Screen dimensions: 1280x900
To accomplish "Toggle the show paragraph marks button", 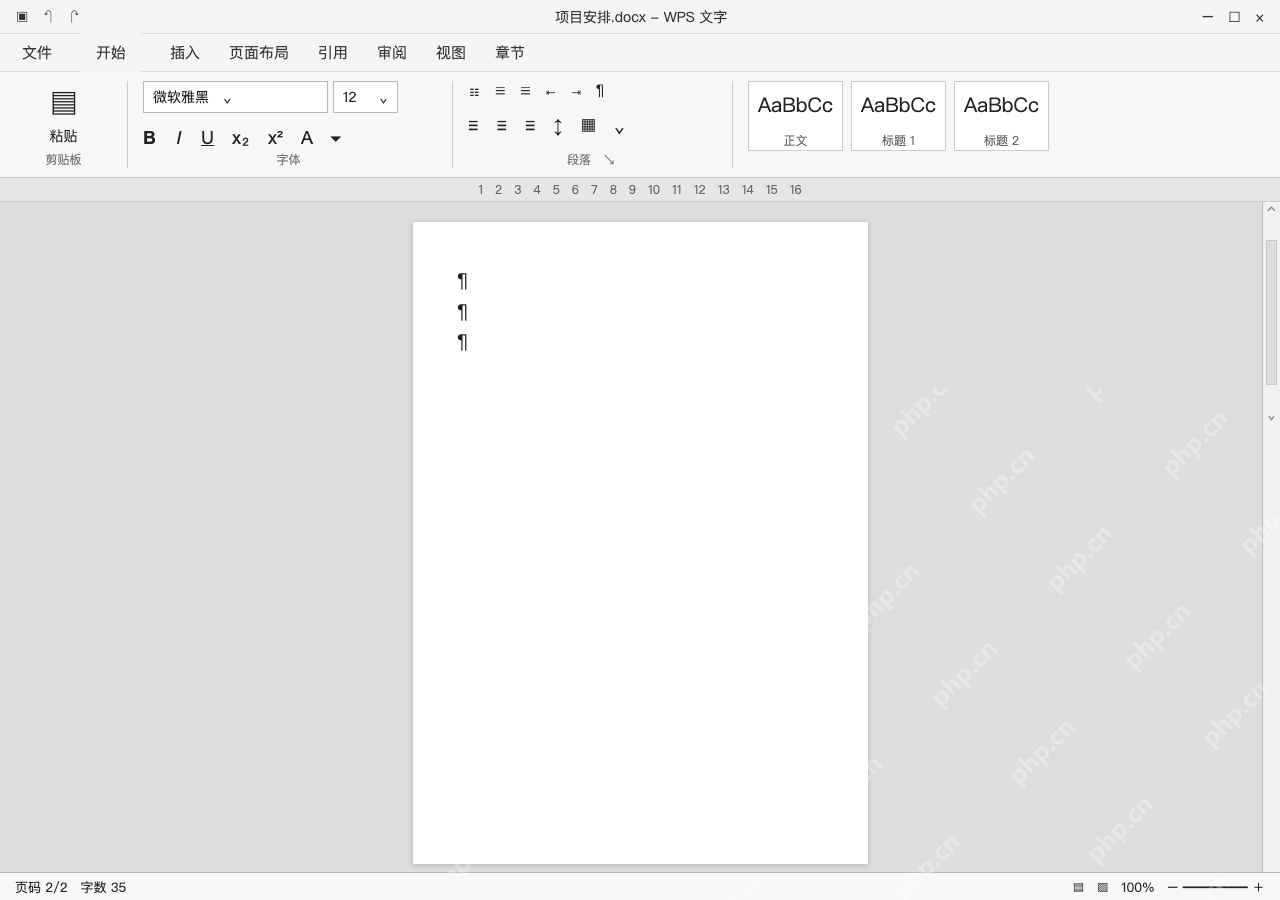I will 600,91.
